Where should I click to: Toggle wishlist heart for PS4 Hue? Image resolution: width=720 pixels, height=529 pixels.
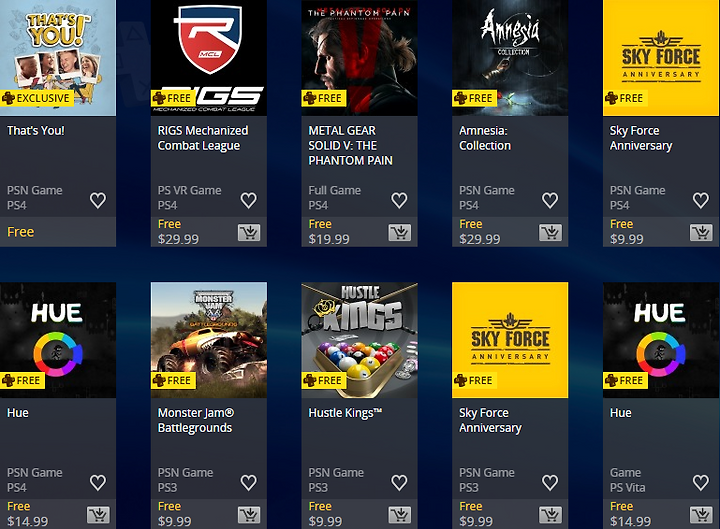98,483
